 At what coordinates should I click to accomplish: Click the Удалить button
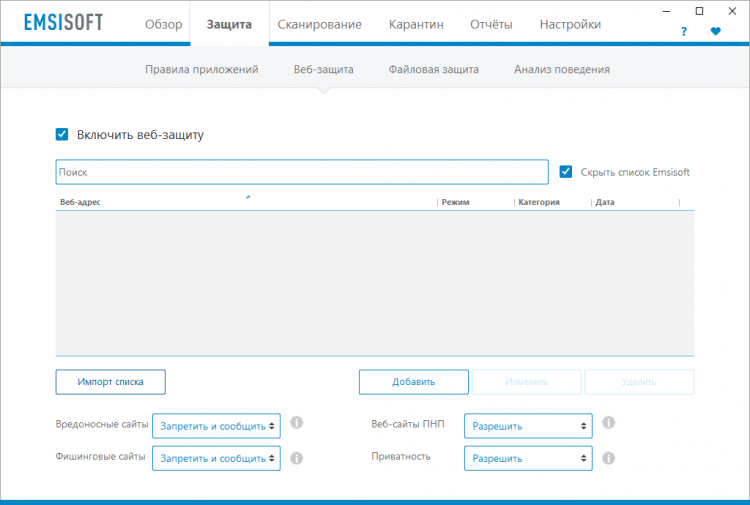pos(639,382)
